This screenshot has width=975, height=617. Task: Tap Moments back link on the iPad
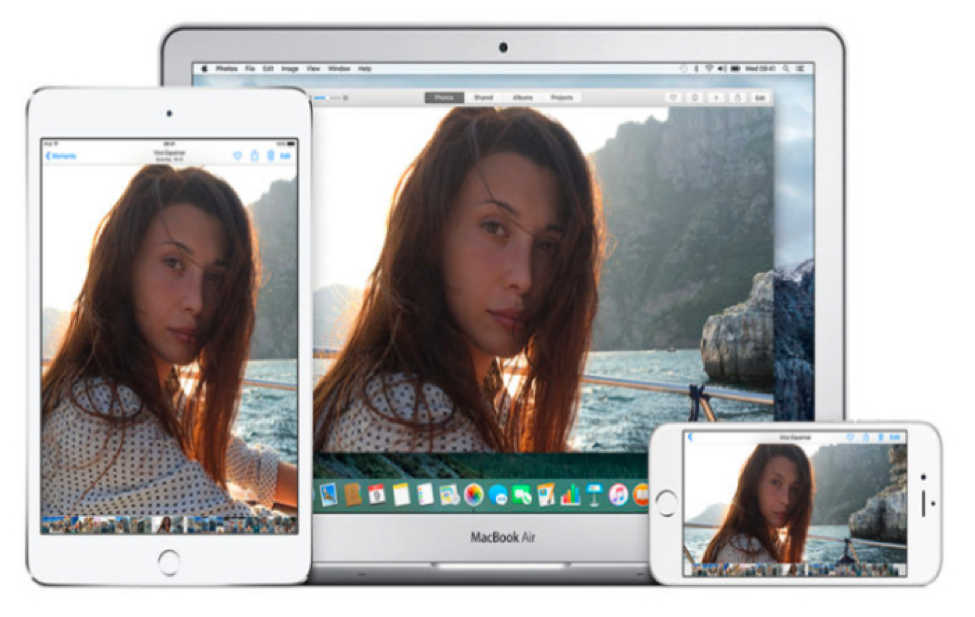coord(62,156)
